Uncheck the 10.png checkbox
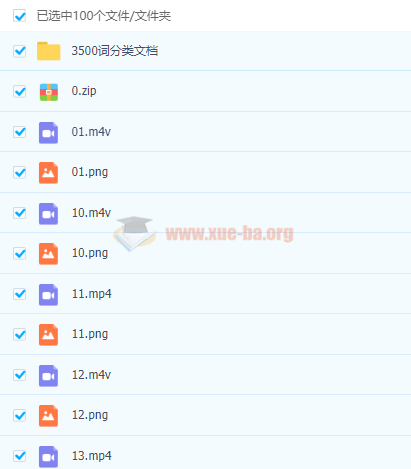Viewport: 411px width, 469px height. [20, 253]
